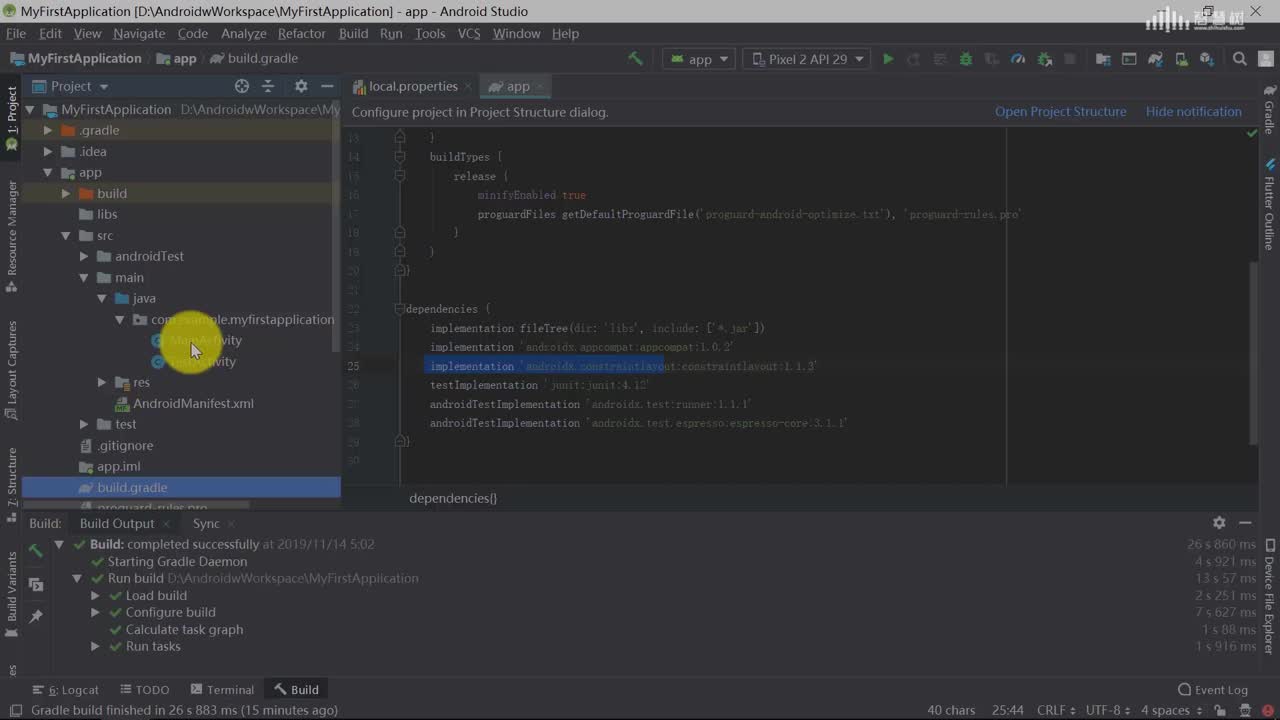Image resolution: width=1280 pixels, height=720 pixels.
Task: Select .gitignore file in project tree
Action: [125, 445]
